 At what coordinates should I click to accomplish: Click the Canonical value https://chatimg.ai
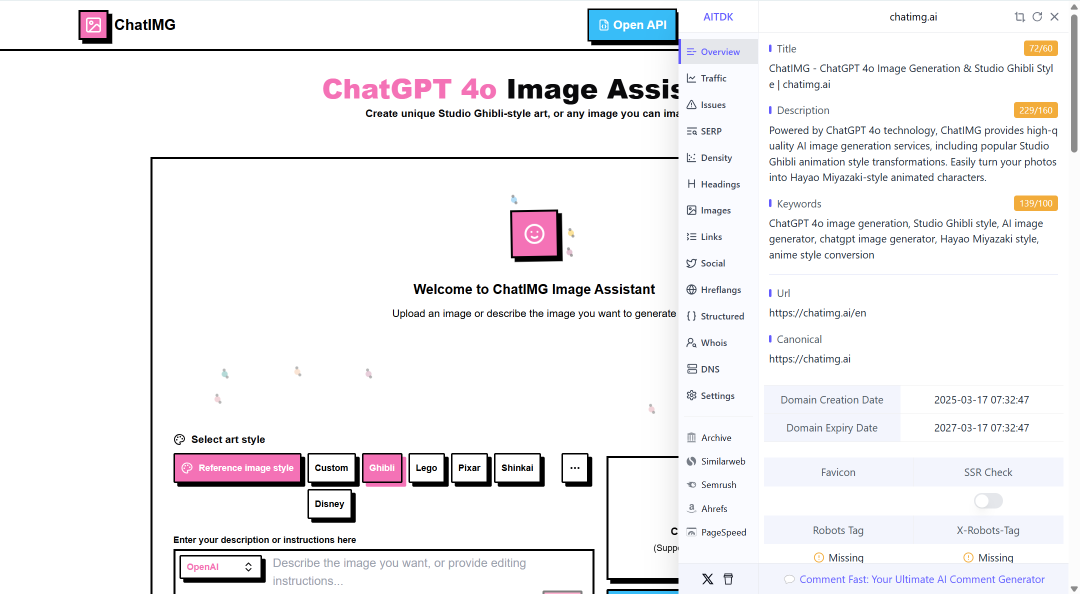point(809,359)
